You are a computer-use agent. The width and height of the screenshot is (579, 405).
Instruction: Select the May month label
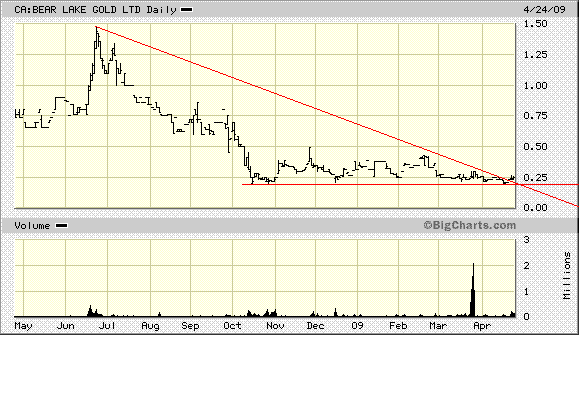pos(23,326)
